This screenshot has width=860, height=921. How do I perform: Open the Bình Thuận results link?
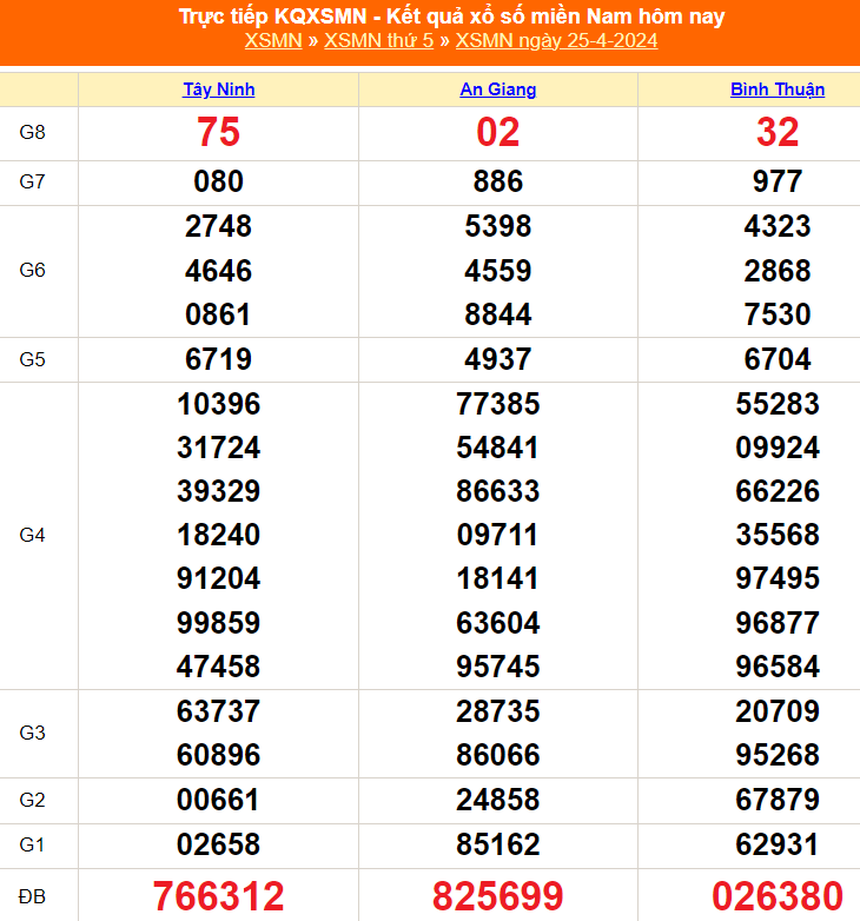tap(775, 89)
